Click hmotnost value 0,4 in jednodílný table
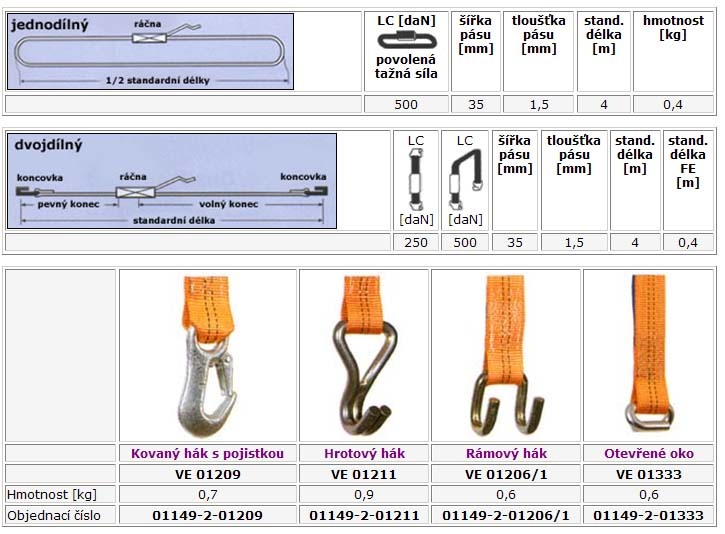The width and height of the screenshot is (725, 534). coord(673,104)
